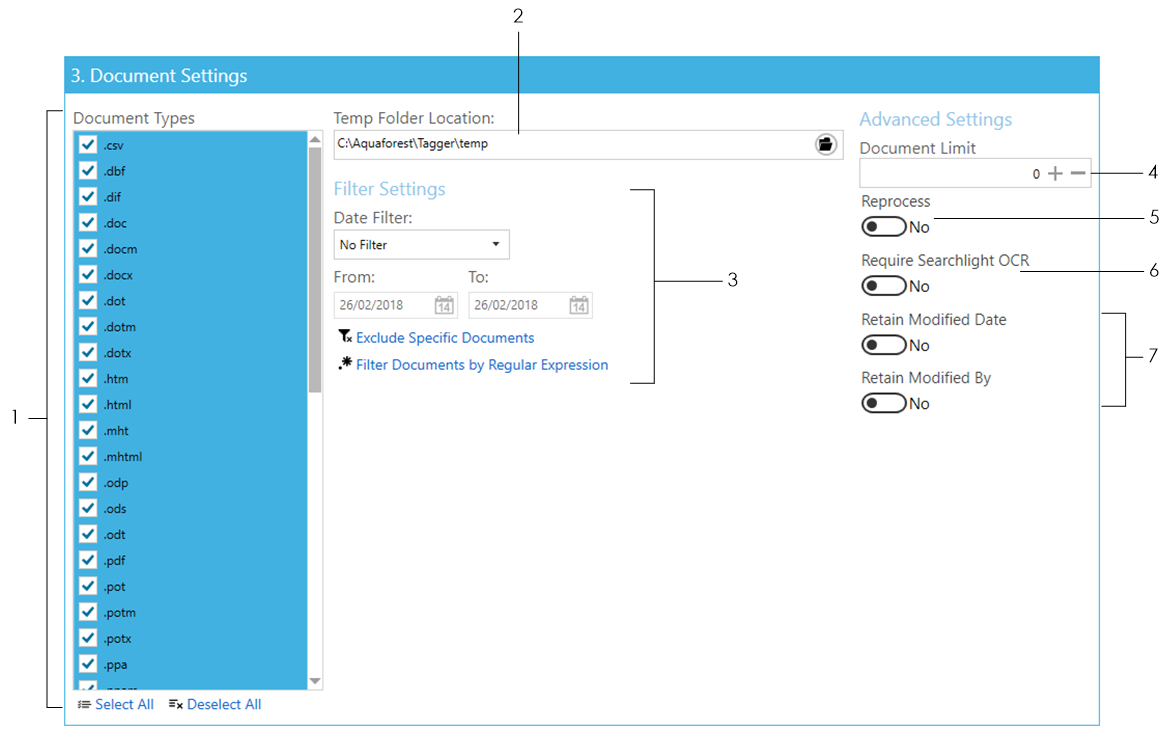The image size is (1164, 735).
Task: Click the Deselect All list icon
Action: [x=176, y=705]
